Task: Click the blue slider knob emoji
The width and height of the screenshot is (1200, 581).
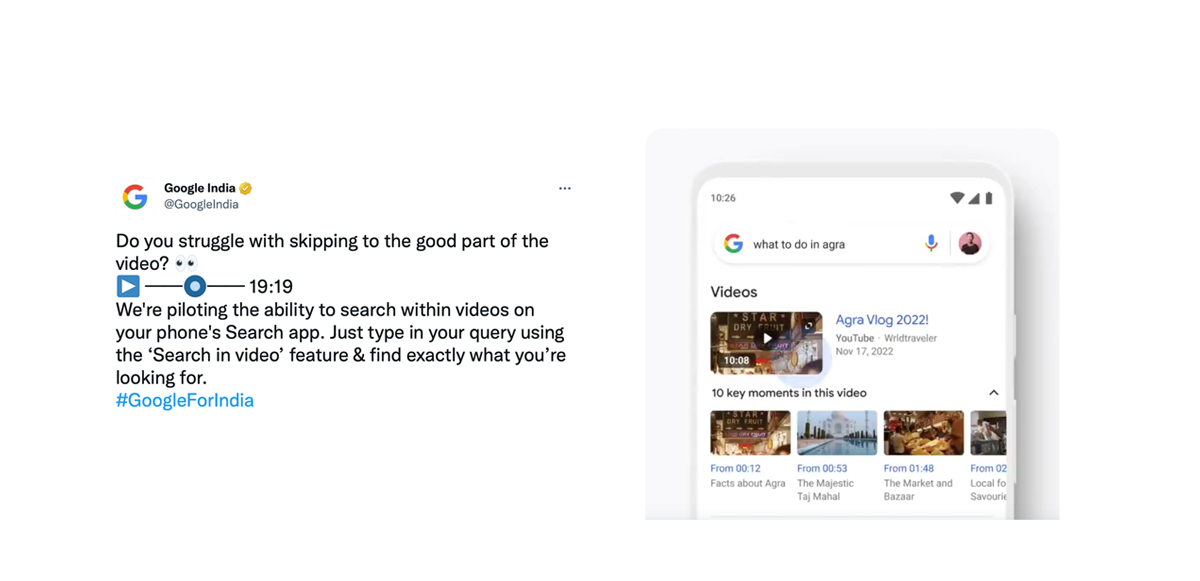Action: coord(195,286)
